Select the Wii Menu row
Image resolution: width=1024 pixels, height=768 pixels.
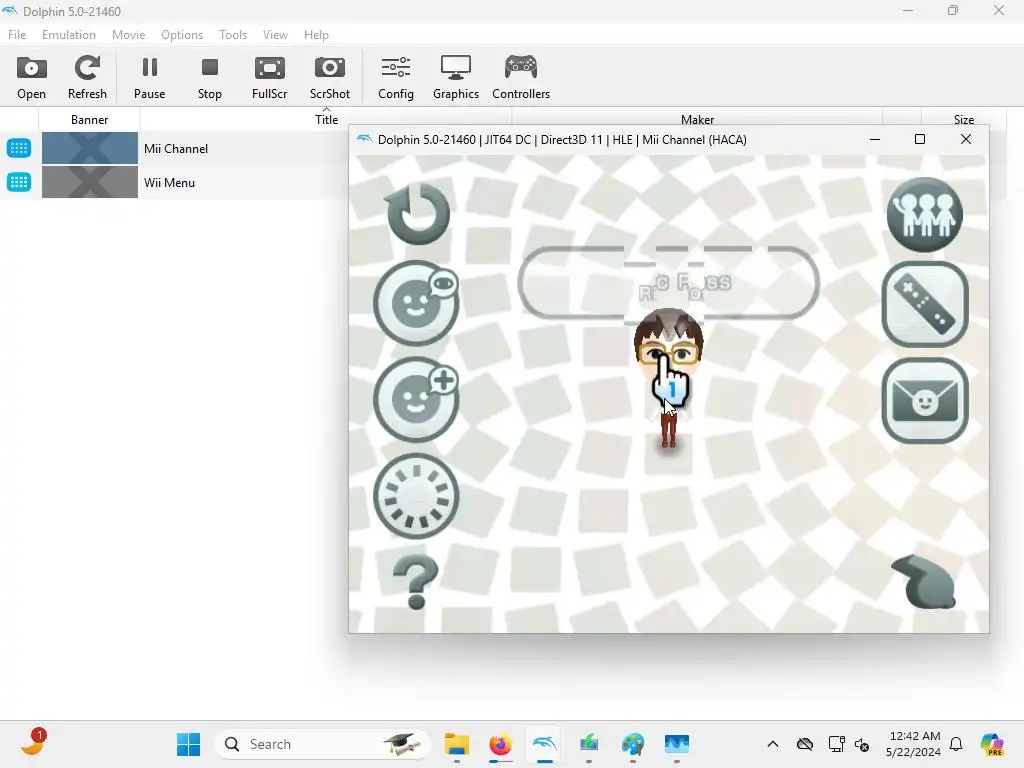(175, 182)
